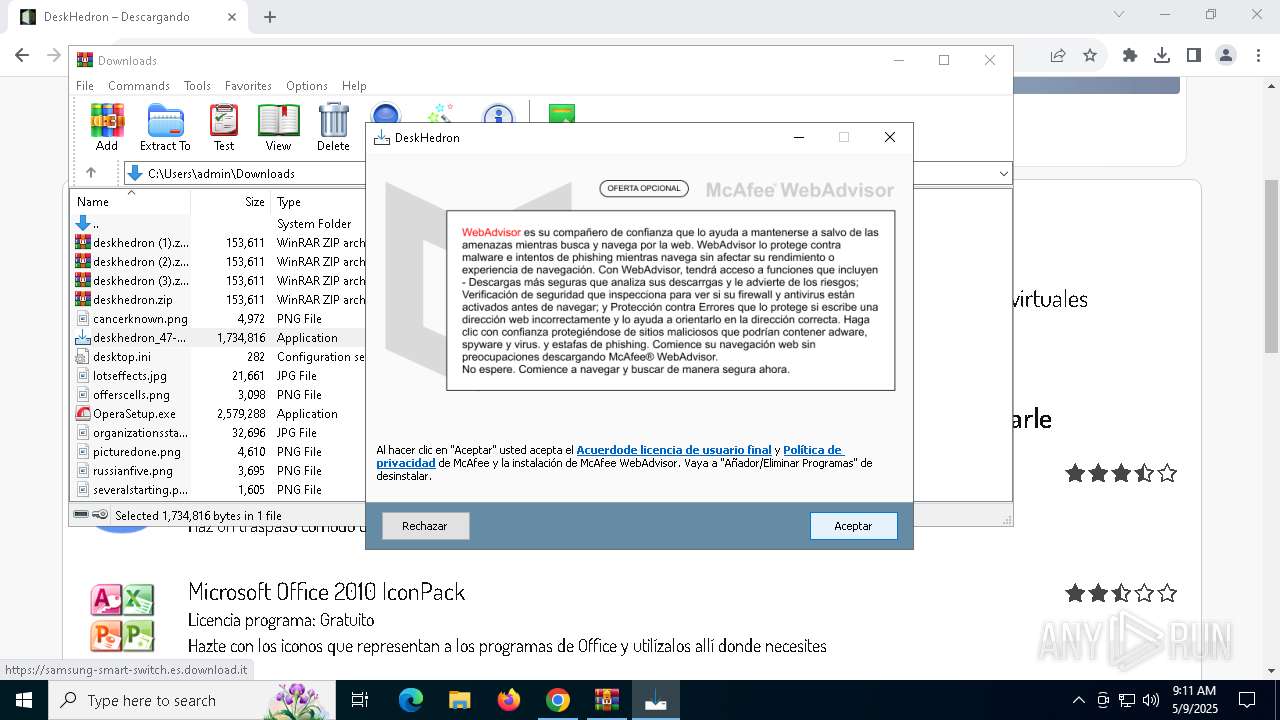1280x720 pixels.
Task: Open volume control in system tray
Action: 1151,700
